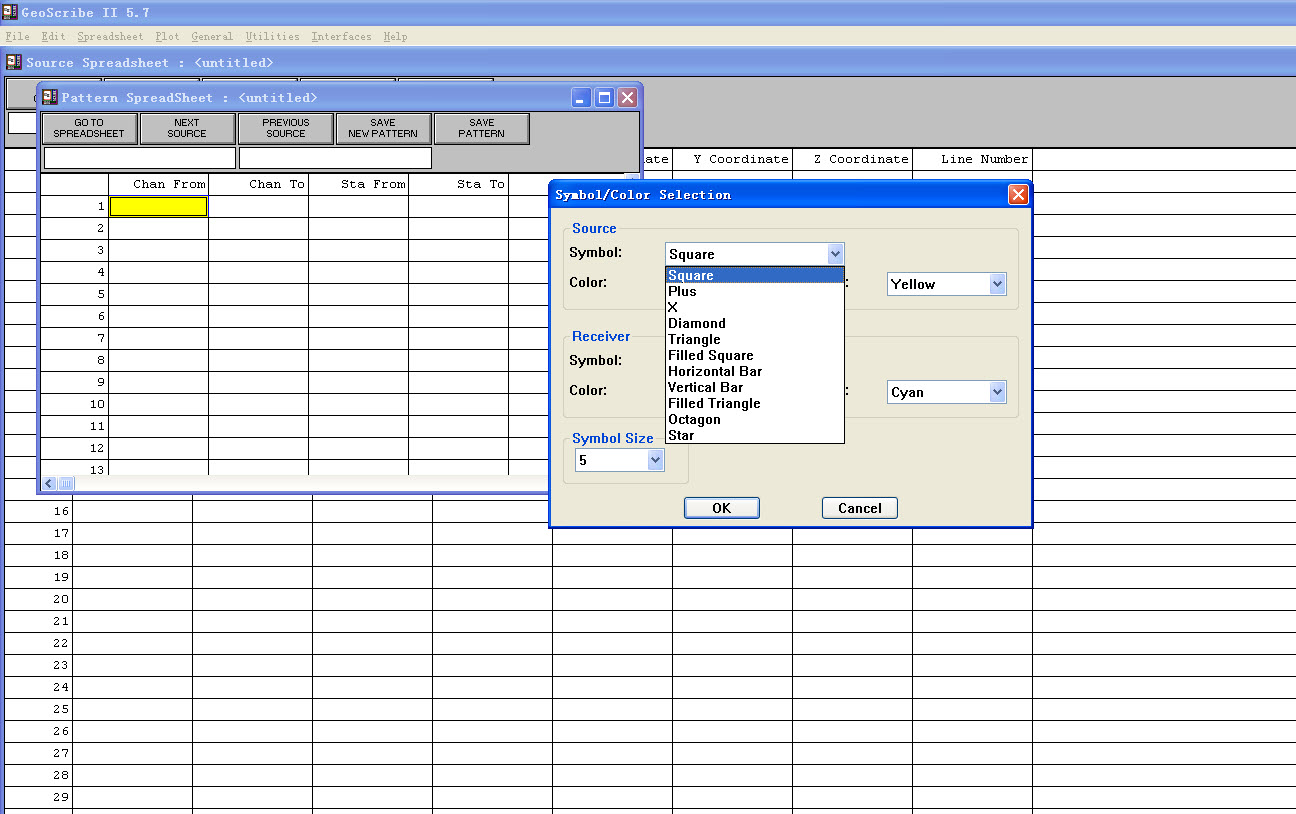
Task: Click the Pattern SpreadSheet horizontal scrollbar thumb
Action: coord(66,483)
